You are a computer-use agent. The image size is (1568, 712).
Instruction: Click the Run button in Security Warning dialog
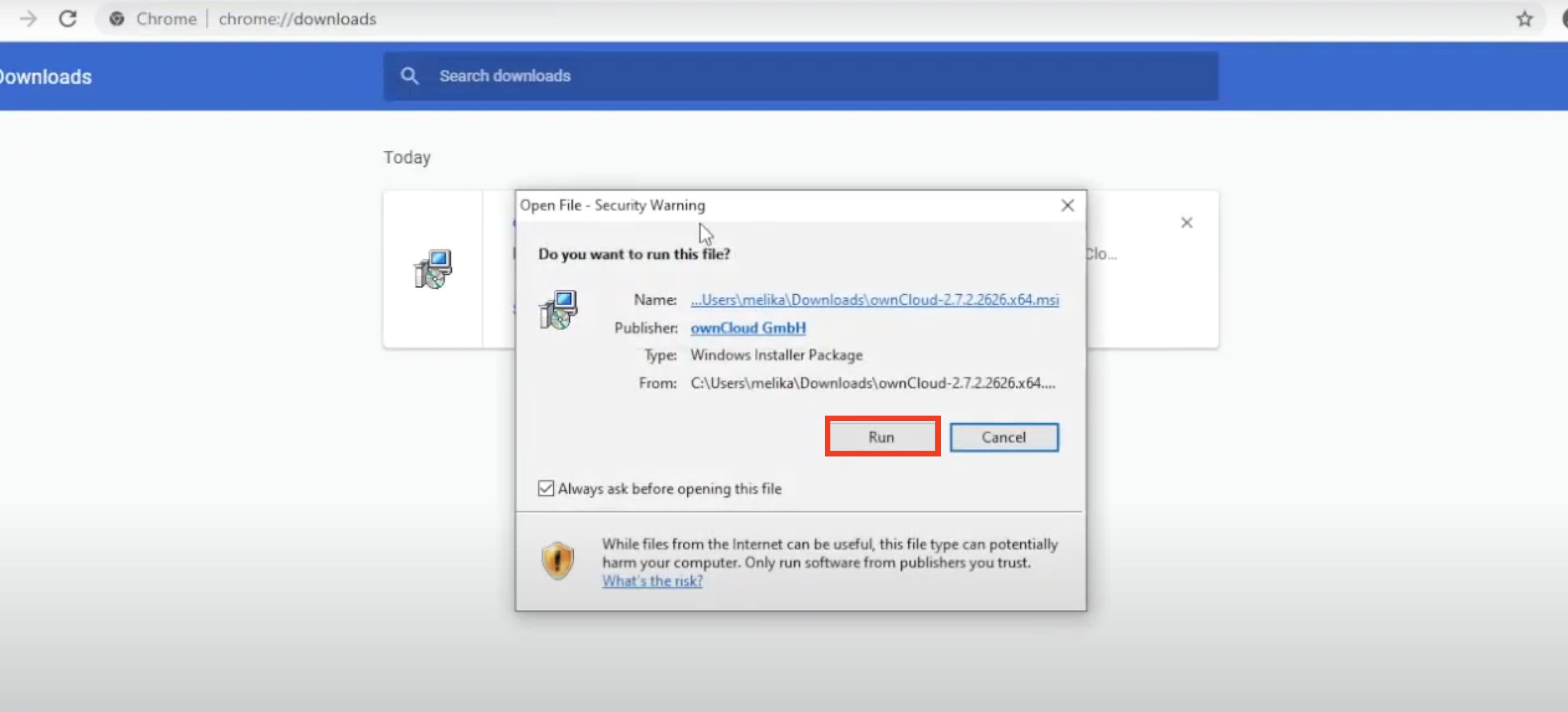[x=881, y=437]
